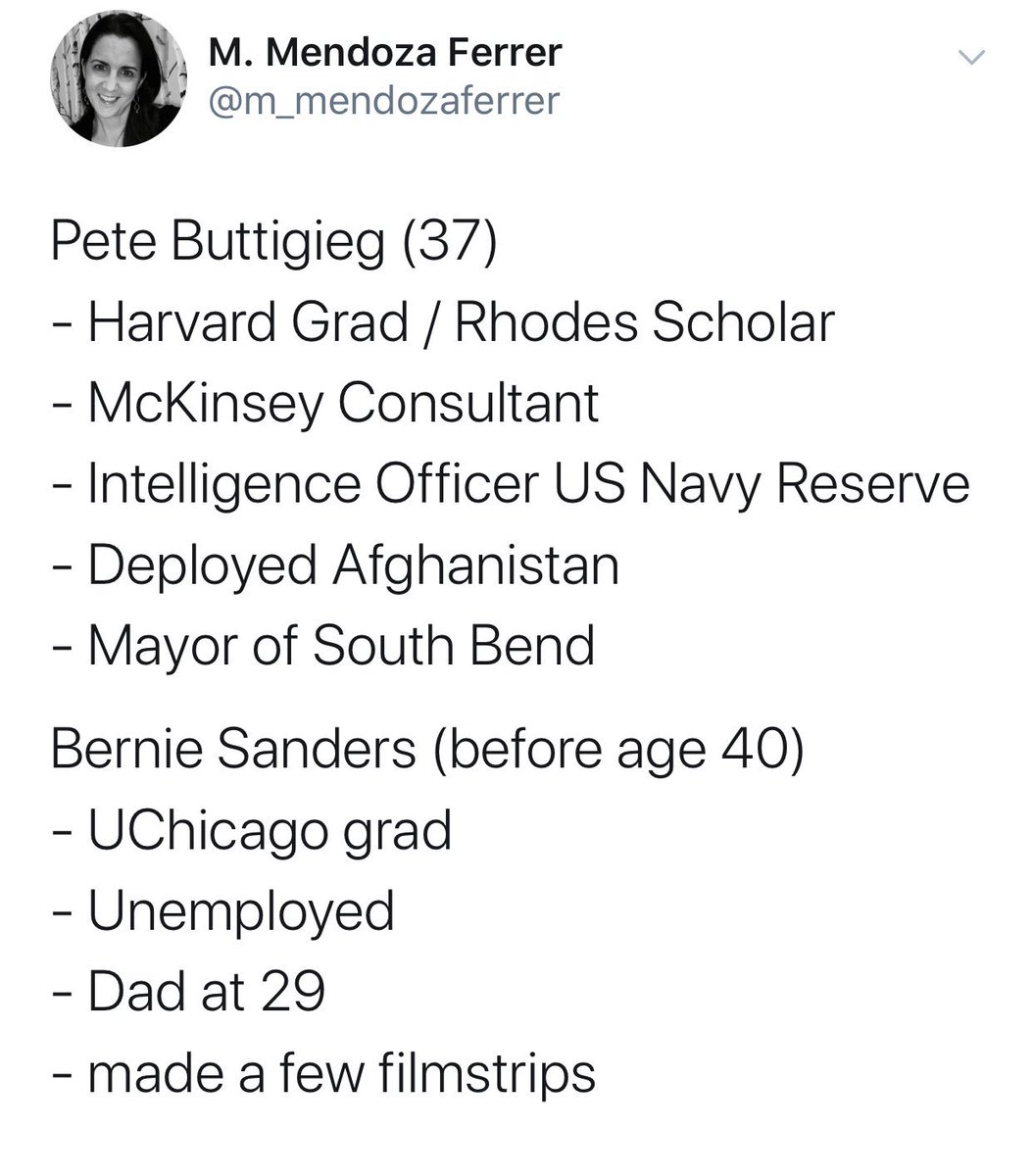Open the M. Mendoza Ferrer display name
Viewport: 1033px width, 1176px height.
[x=385, y=53]
